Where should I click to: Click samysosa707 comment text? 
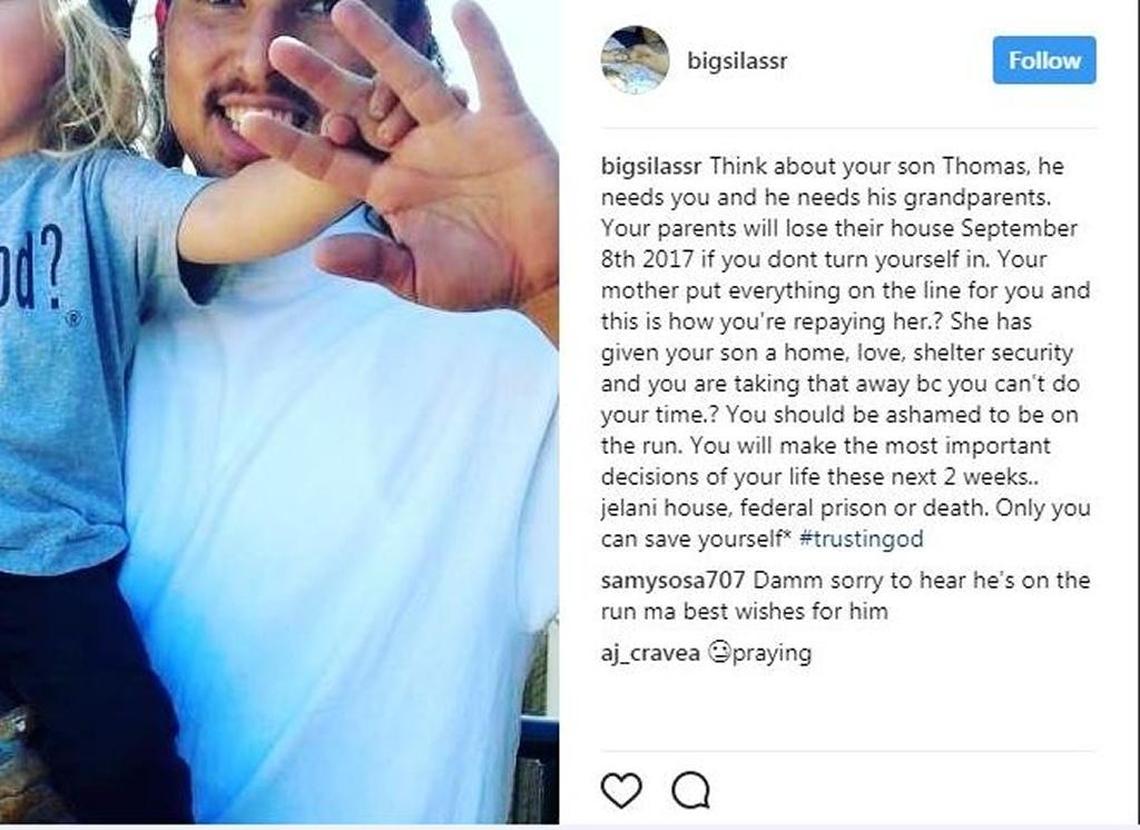[x=846, y=595]
